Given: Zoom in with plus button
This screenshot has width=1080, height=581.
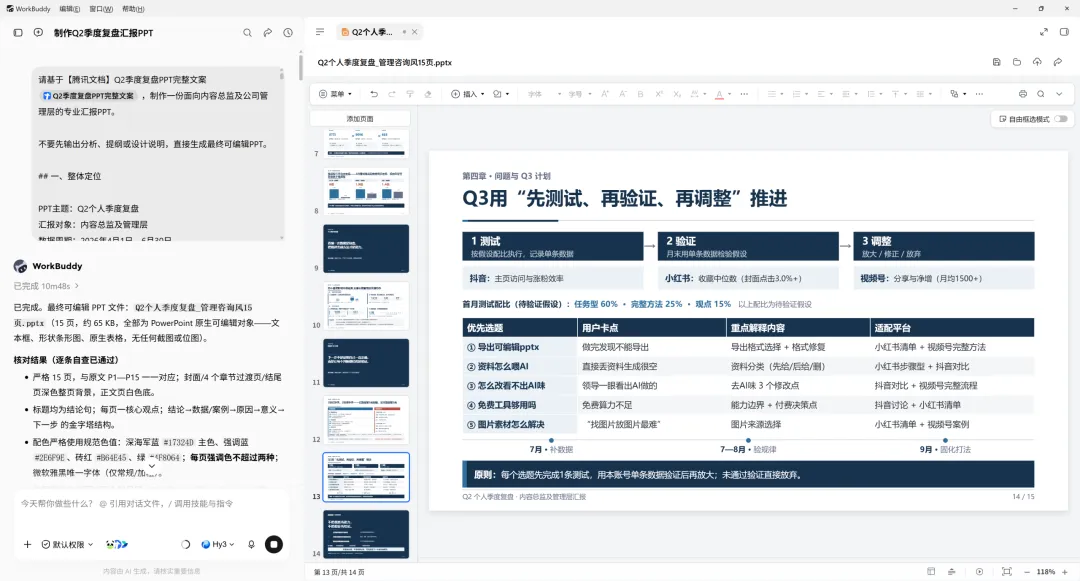Looking at the screenshot, I should pyautogui.click(x=1065, y=572).
